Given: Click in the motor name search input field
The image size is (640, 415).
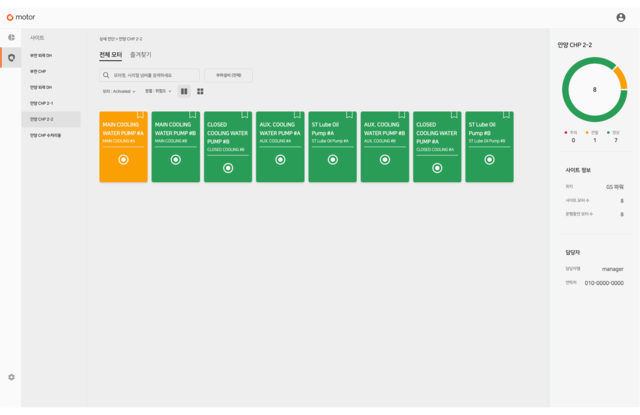Looking at the screenshot, I should tap(149, 75).
